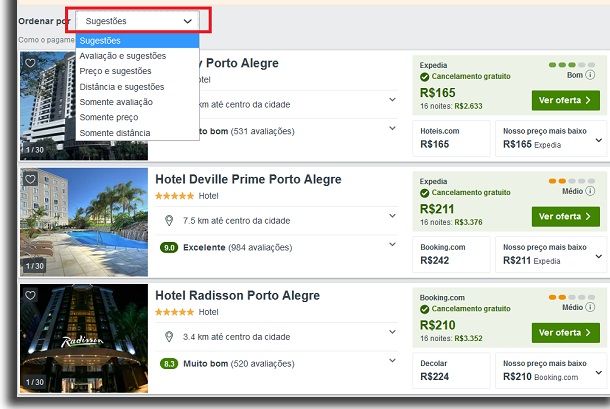Image resolution: width=610 pixels, height=409 pixels.
Task: Open the first hotel title ending Porto Alegre
Action: [x=239, y=63]
